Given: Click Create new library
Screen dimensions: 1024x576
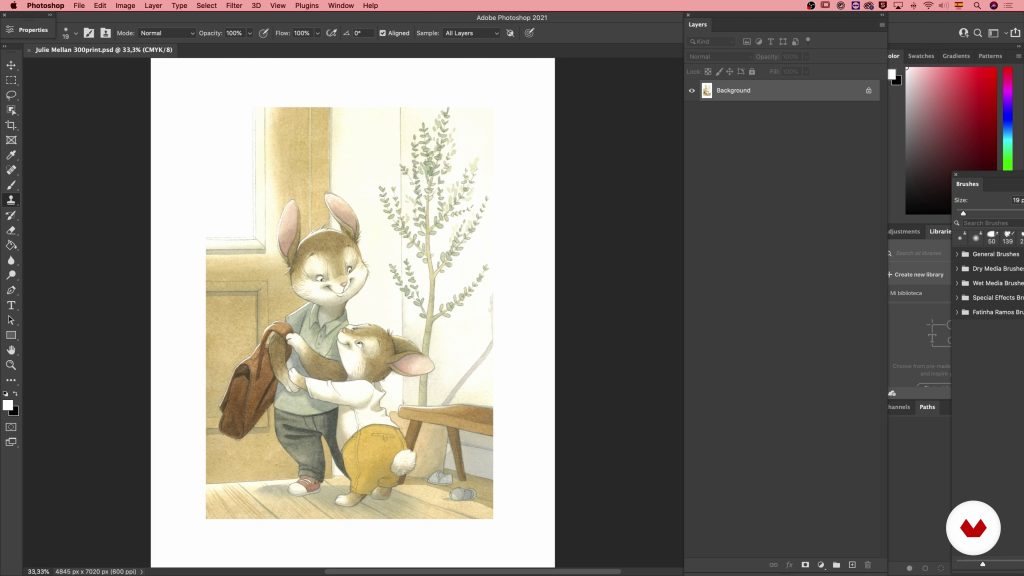Looking at the screenshot, I should (918, 274).
